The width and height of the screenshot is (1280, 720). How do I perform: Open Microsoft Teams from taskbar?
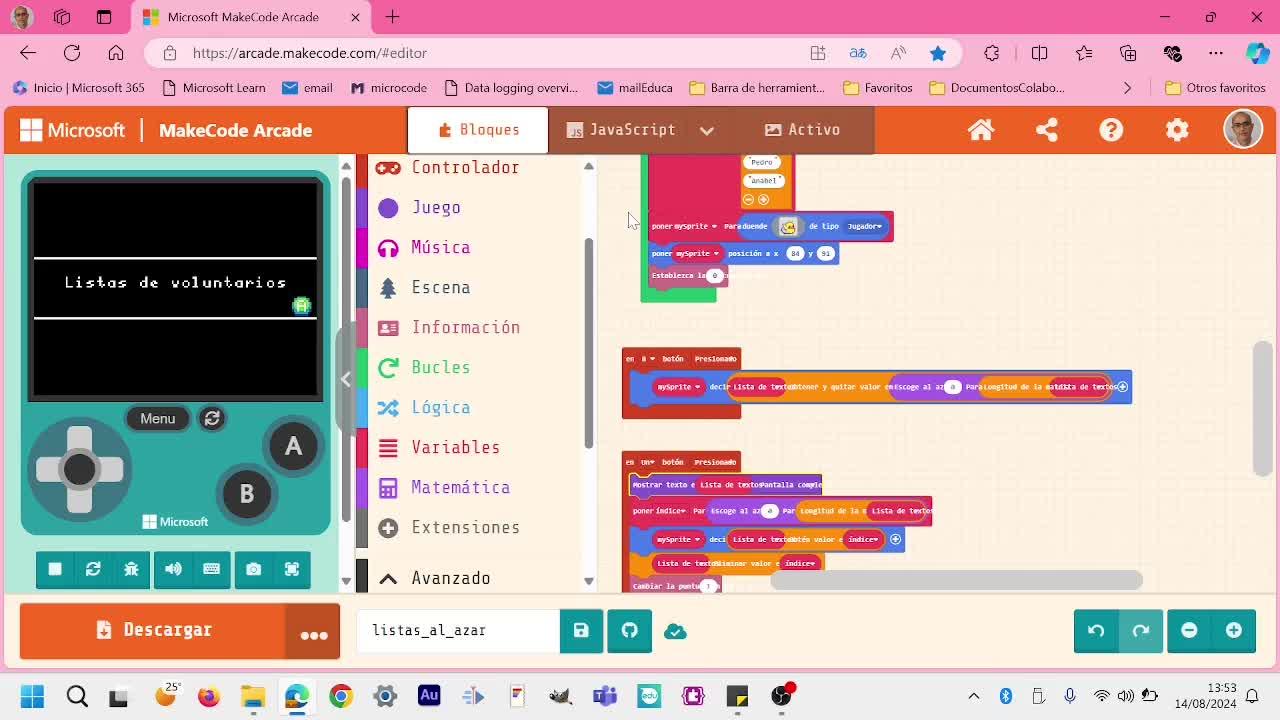(x=605, y=696)
